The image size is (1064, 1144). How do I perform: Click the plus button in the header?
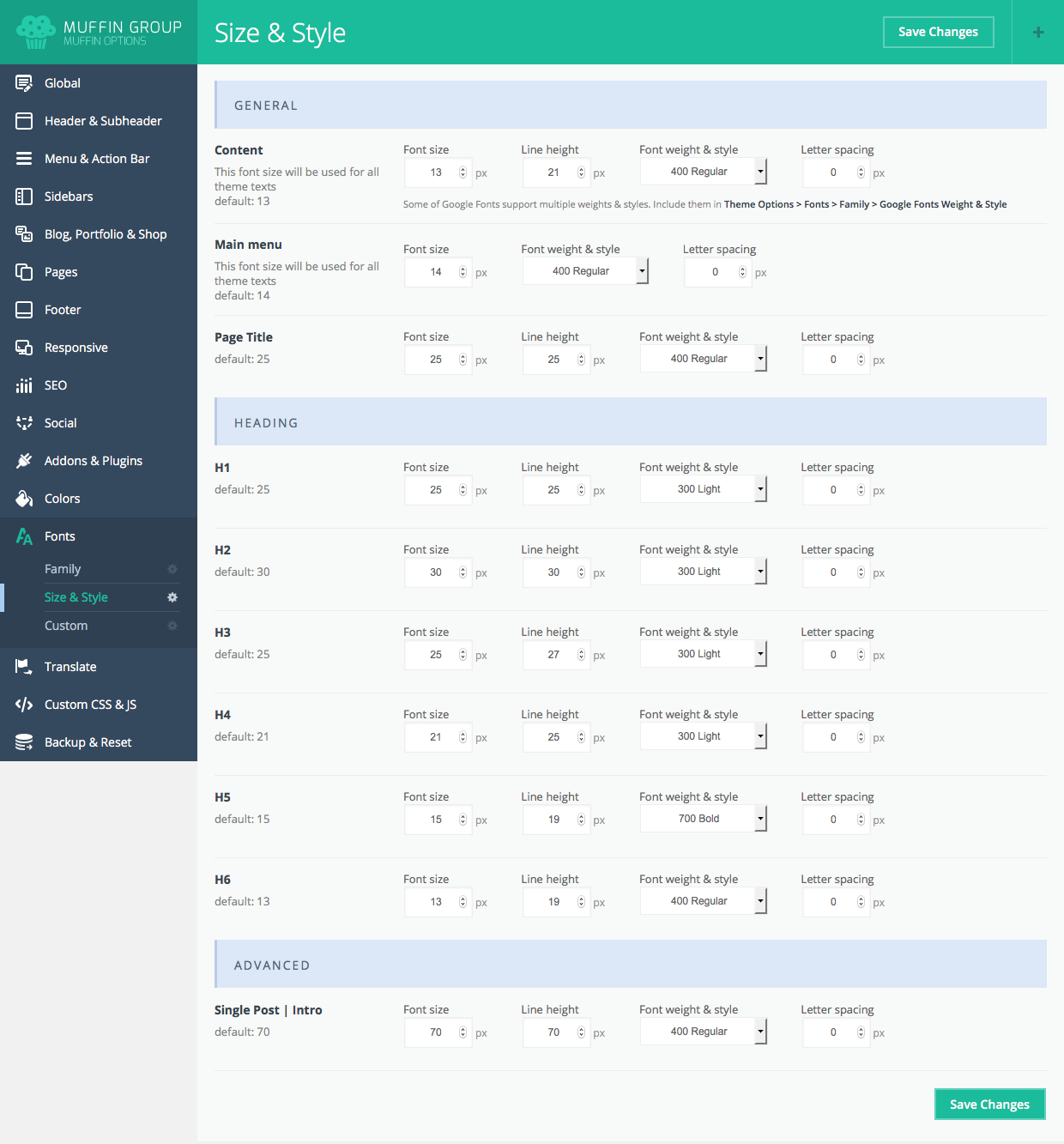(1037, 32)
